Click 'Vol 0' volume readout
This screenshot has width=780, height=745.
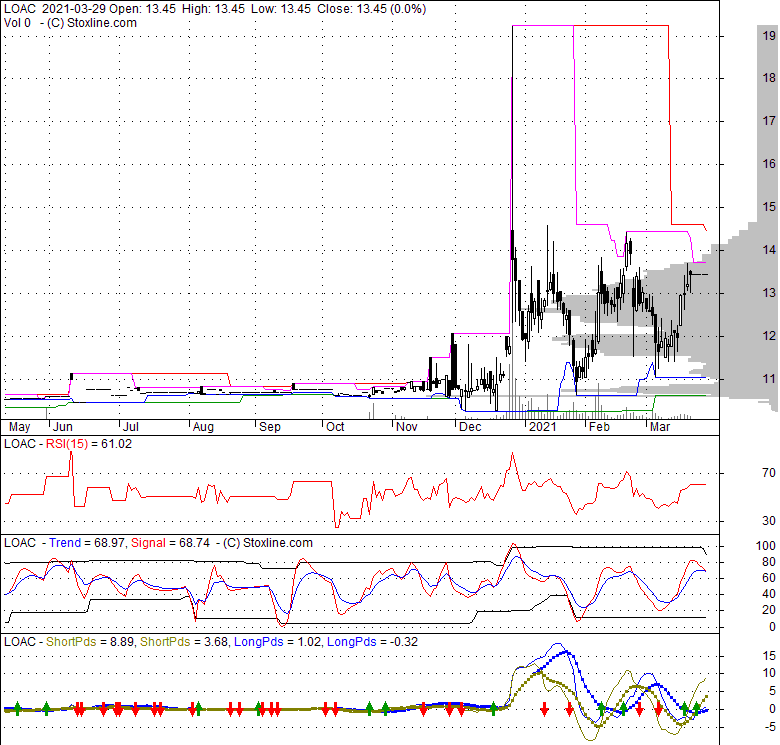point(17,23)
